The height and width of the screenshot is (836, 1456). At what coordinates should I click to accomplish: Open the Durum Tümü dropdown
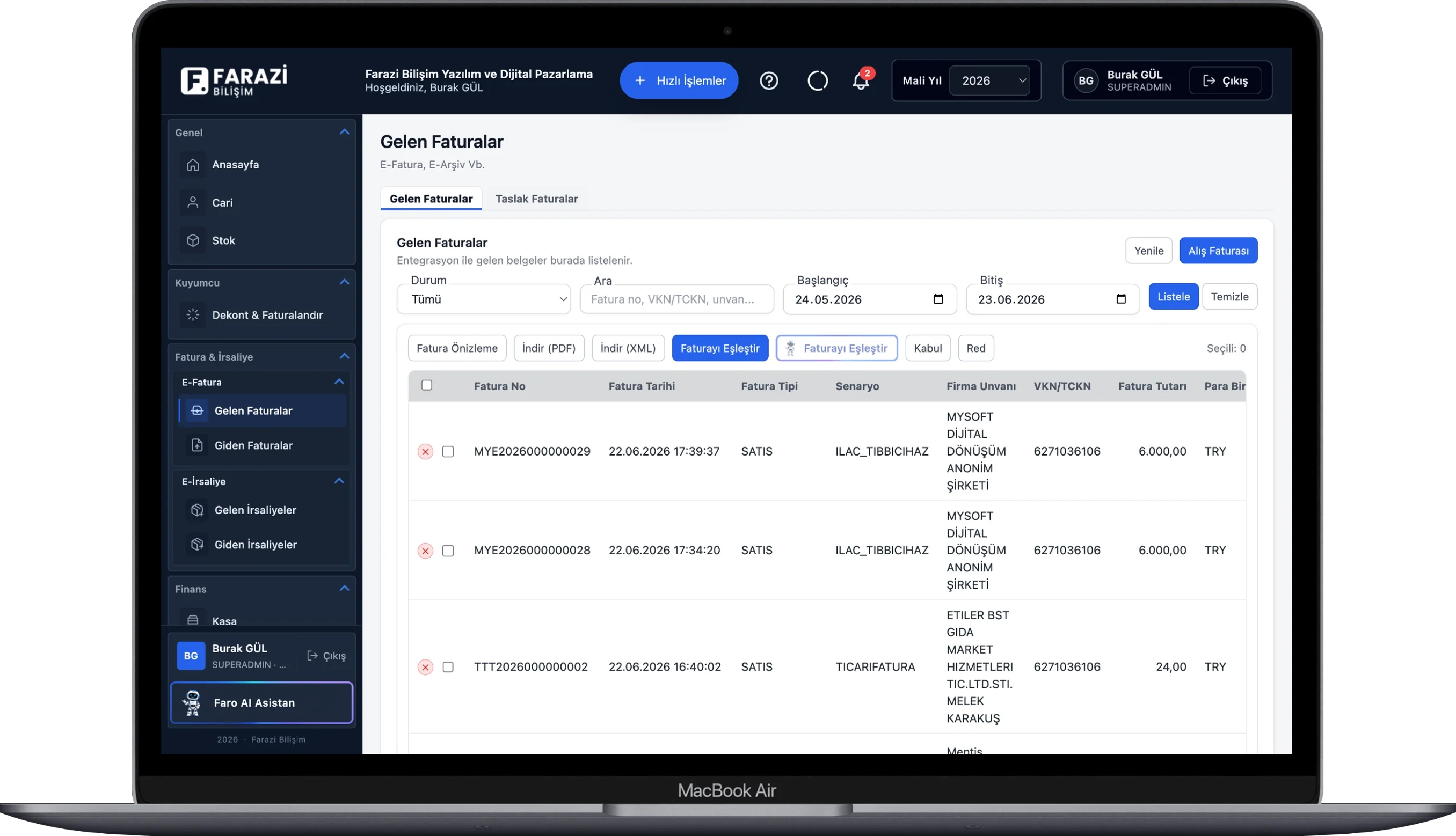coord(484,299)
